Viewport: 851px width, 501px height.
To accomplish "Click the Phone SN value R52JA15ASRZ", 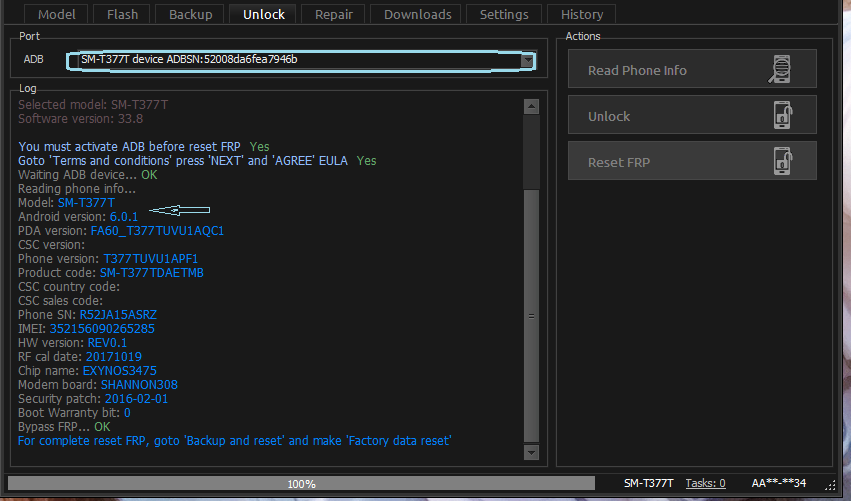I will click(x=118, y=314).
